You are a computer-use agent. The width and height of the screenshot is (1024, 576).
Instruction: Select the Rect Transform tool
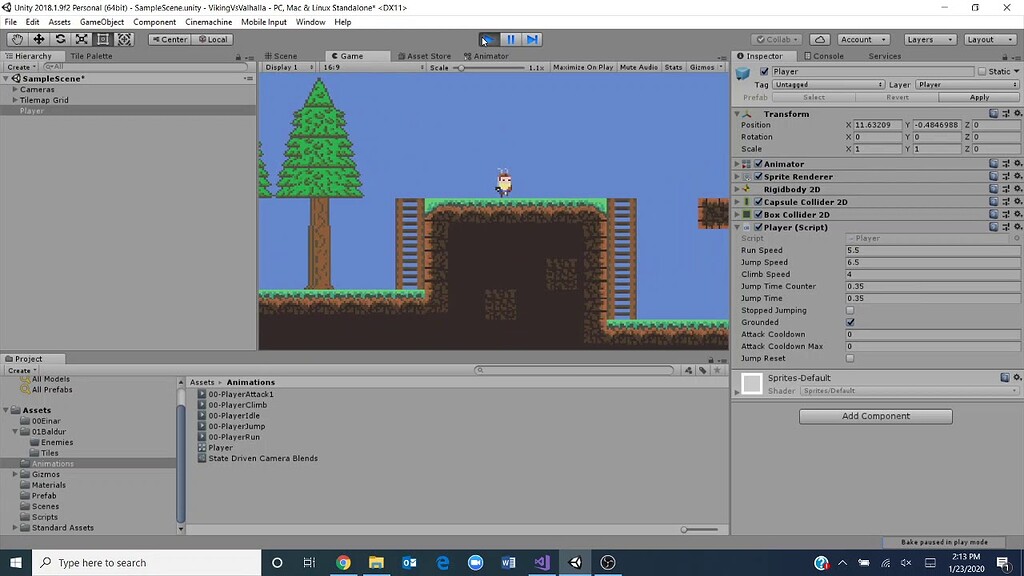[x=103, y=40]
